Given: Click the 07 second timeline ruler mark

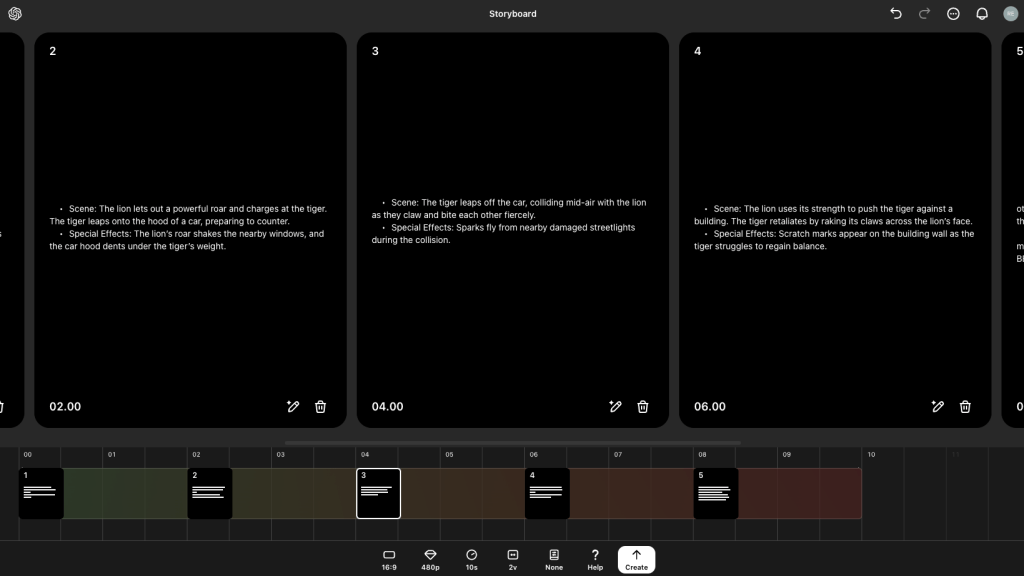Looking at the screenshot, I should click(x=618, y=455).
